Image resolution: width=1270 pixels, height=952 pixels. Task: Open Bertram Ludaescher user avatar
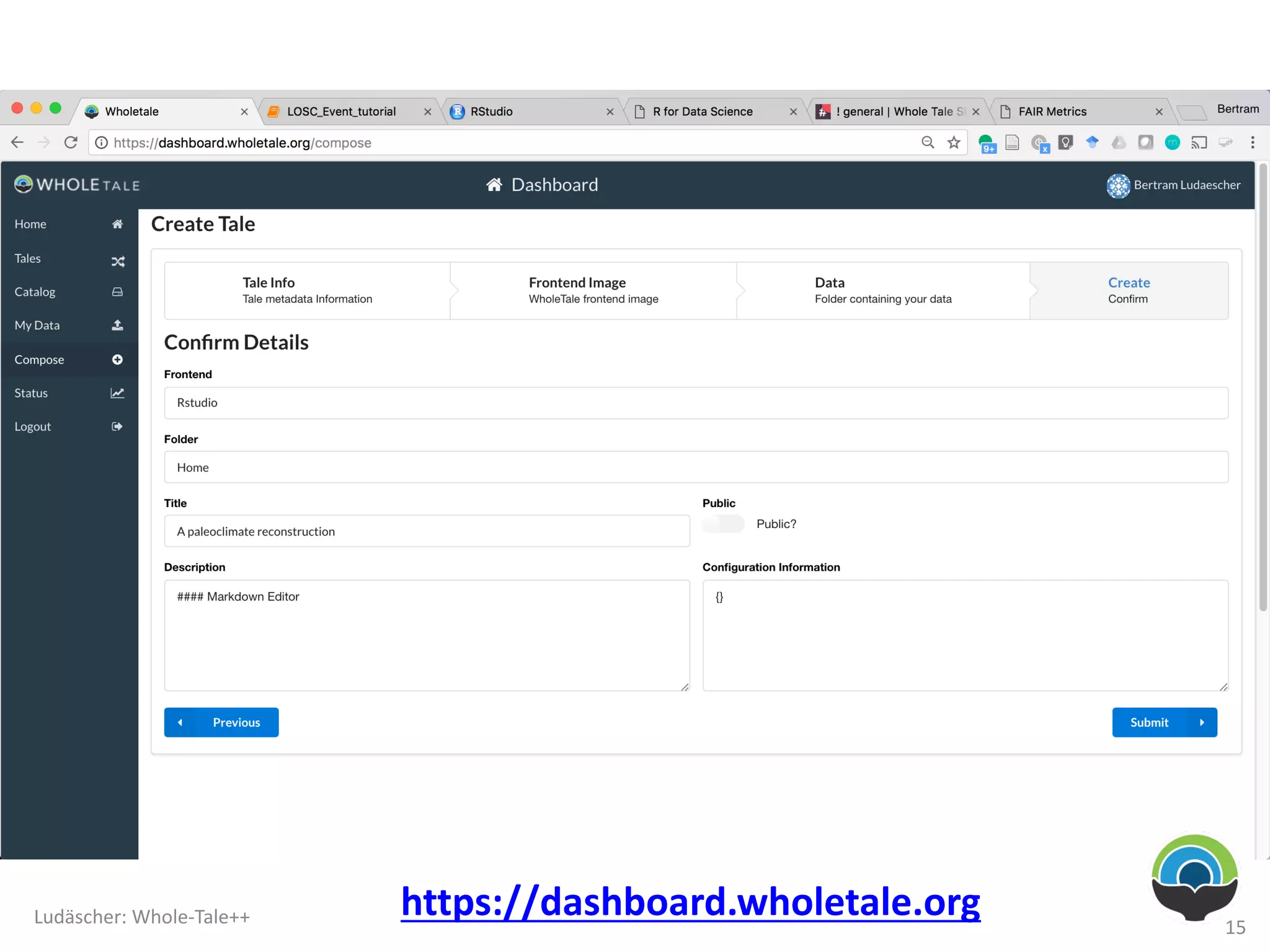tap(1118, 185)
